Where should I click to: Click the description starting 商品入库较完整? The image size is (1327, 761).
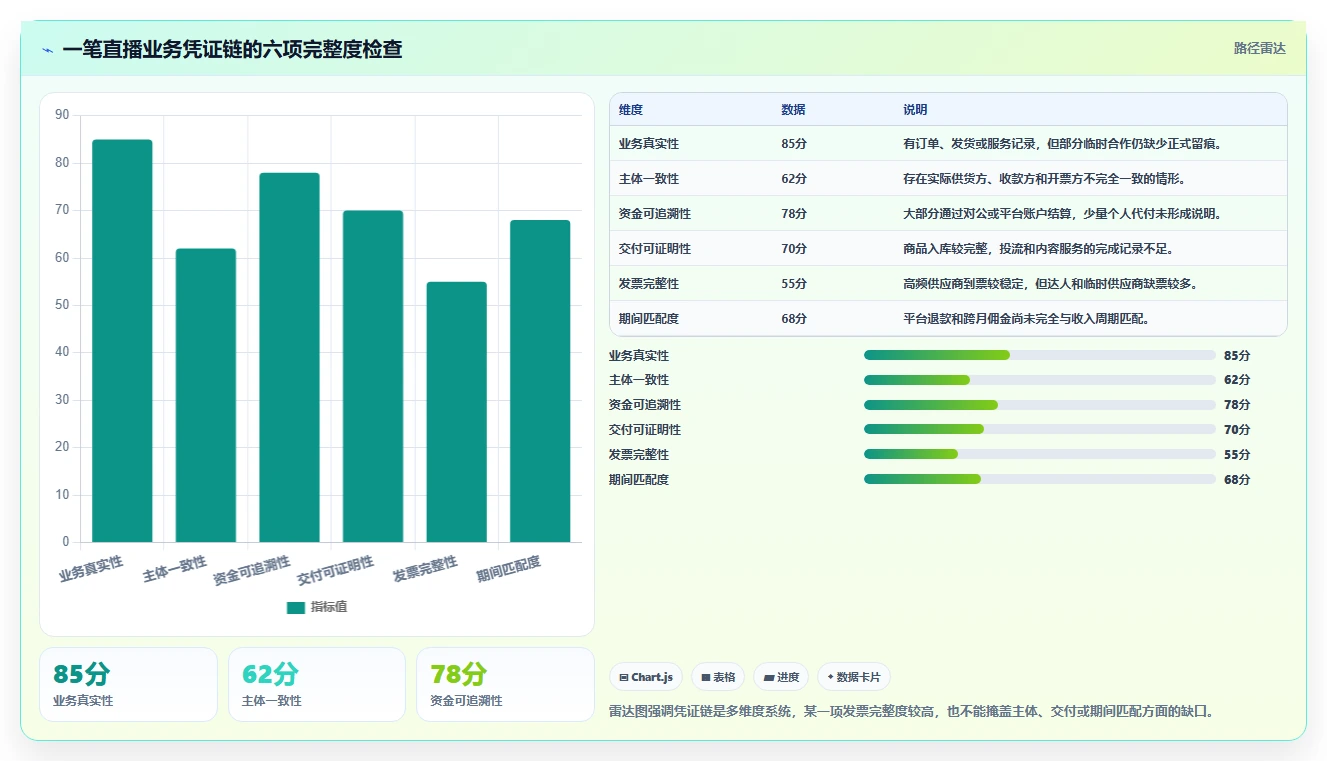pyautogui.click(x=1038, y=249)
